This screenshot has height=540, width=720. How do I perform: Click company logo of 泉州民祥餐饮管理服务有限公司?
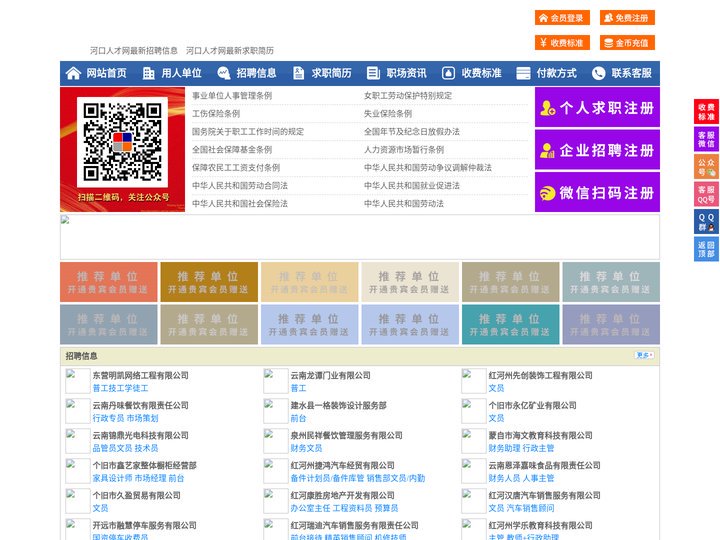(x=276, y=441)
